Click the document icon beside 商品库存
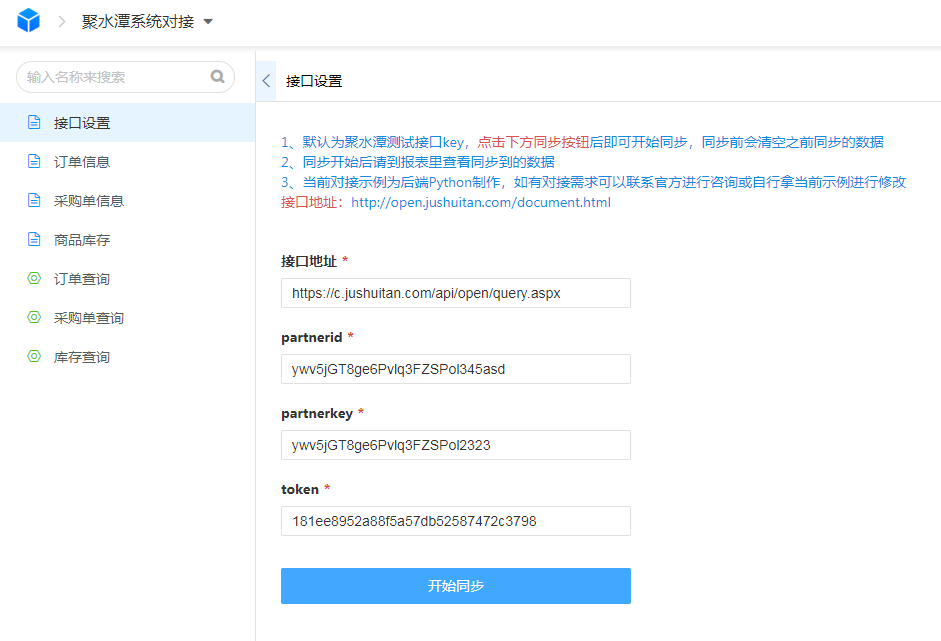Image resolution: width=941 pixels, height=641 pixels. click(34, 240)
